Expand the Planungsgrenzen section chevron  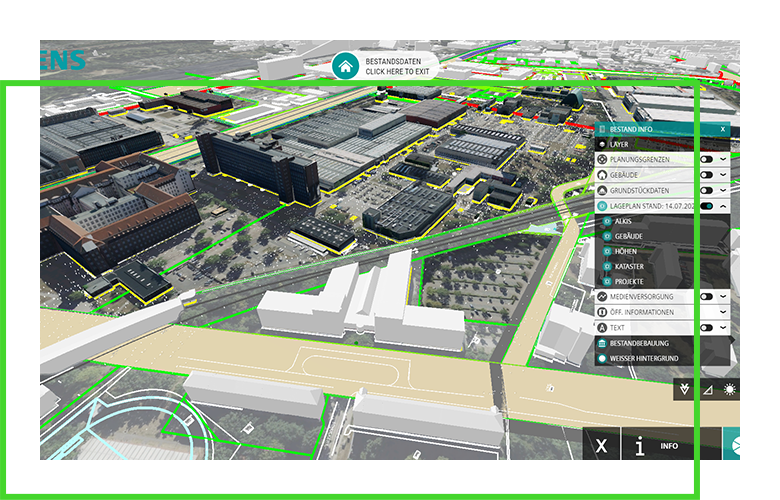(723, 160)
